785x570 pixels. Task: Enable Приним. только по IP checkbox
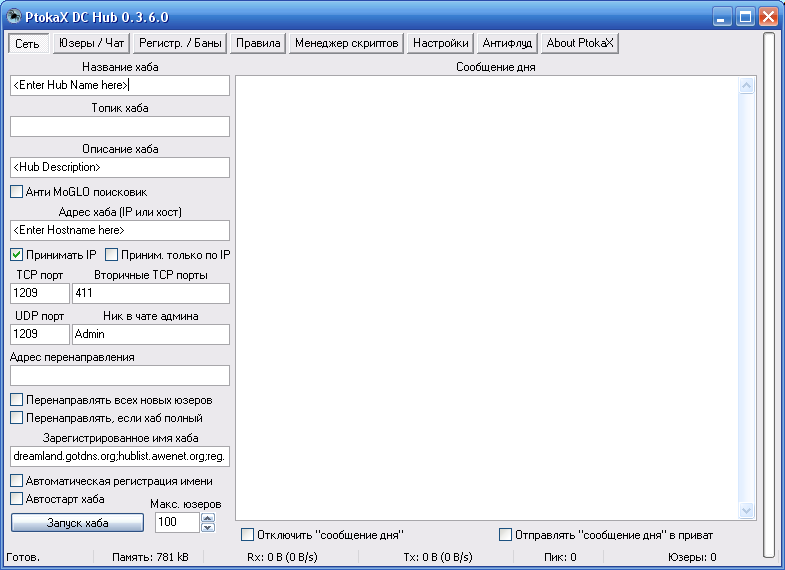click(111, 255)
